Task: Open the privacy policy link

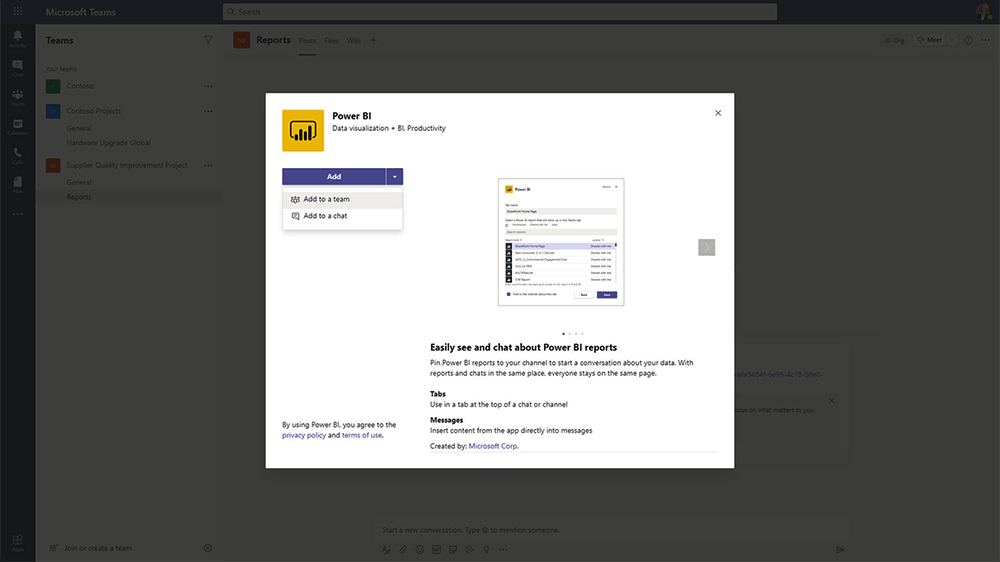Action: click(303, 435)
